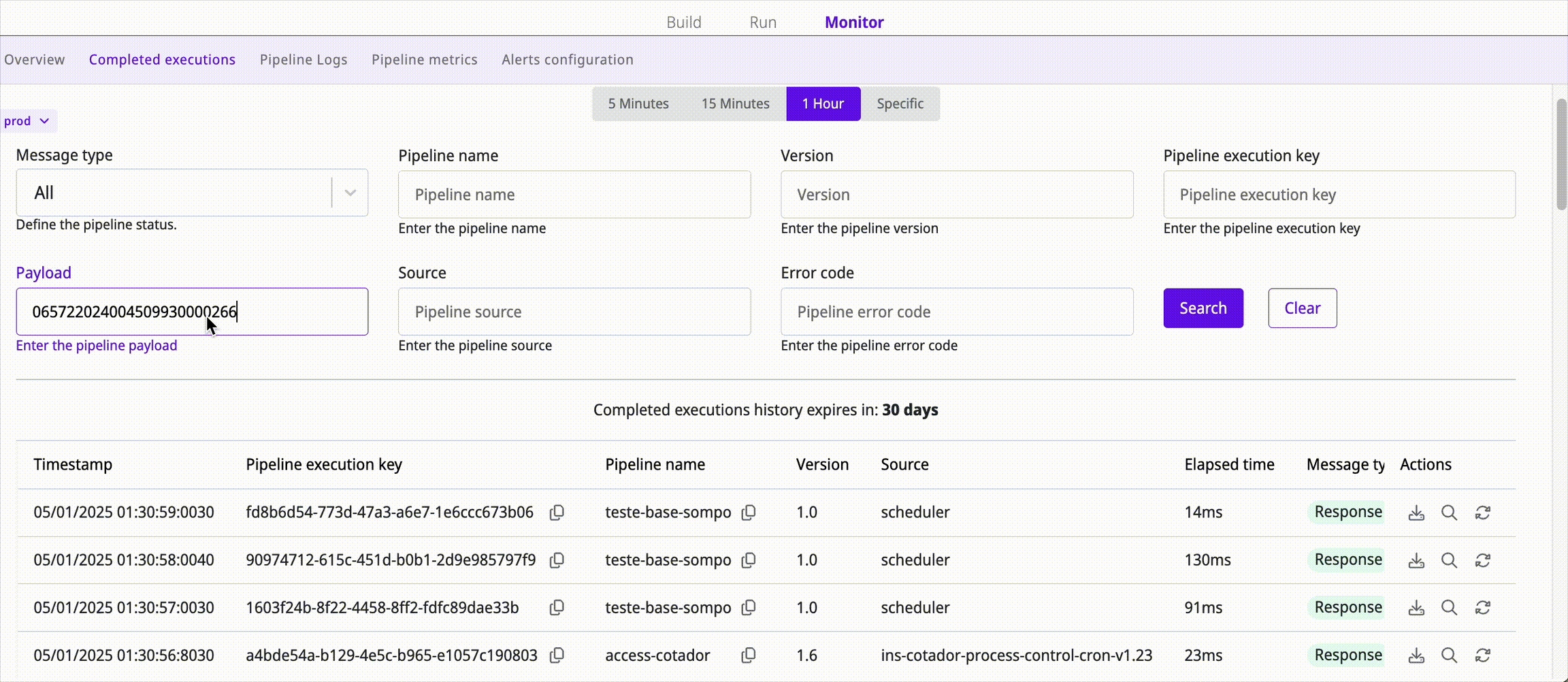Open the prod environment dropdown
The width and height of the screenshot is (1568, 682).
click(x=27, y=121)
